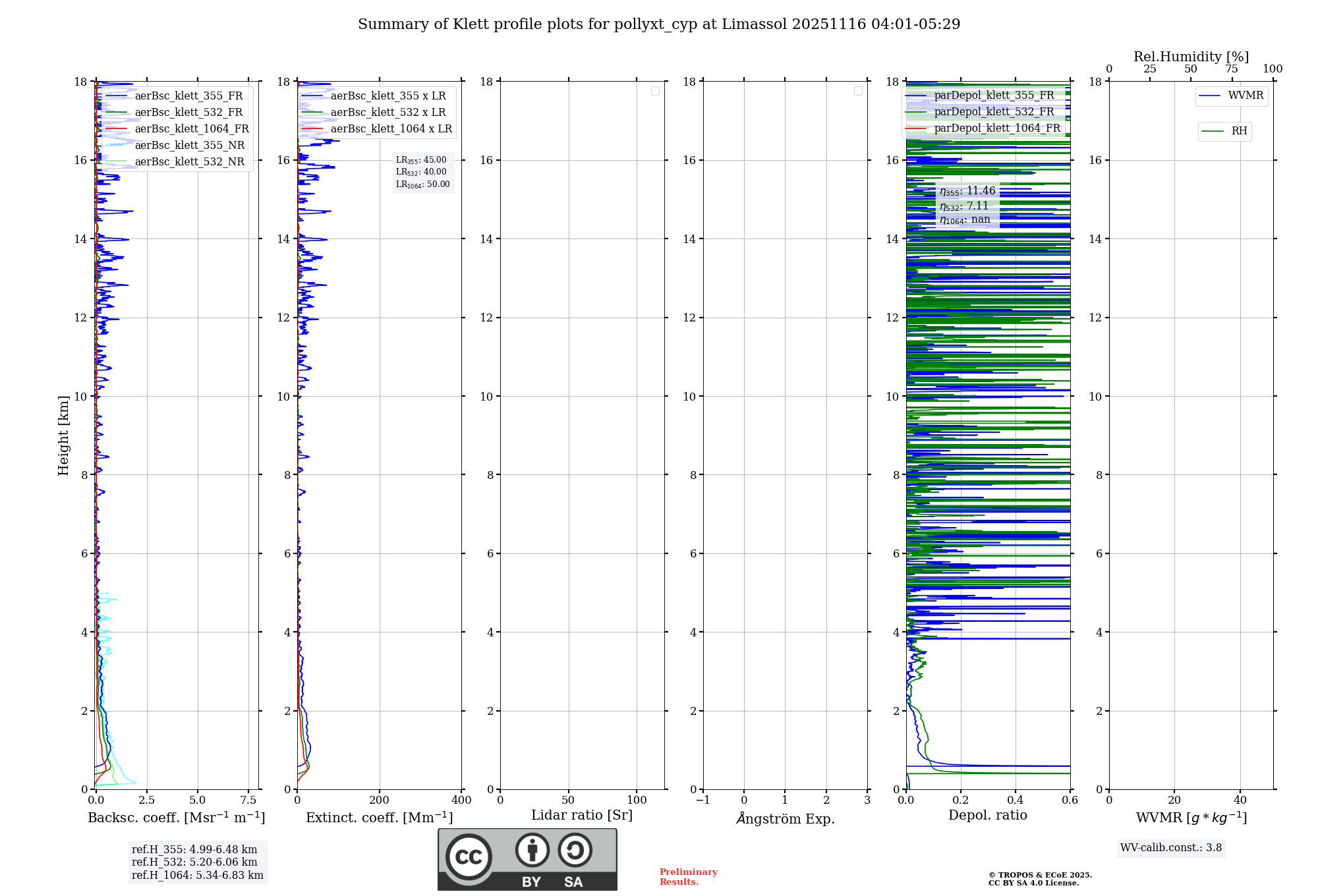This screenshot has height=896, width=1318.
Task: Click the CC BY SA 4.0 License text
Action: point(1033,883)
